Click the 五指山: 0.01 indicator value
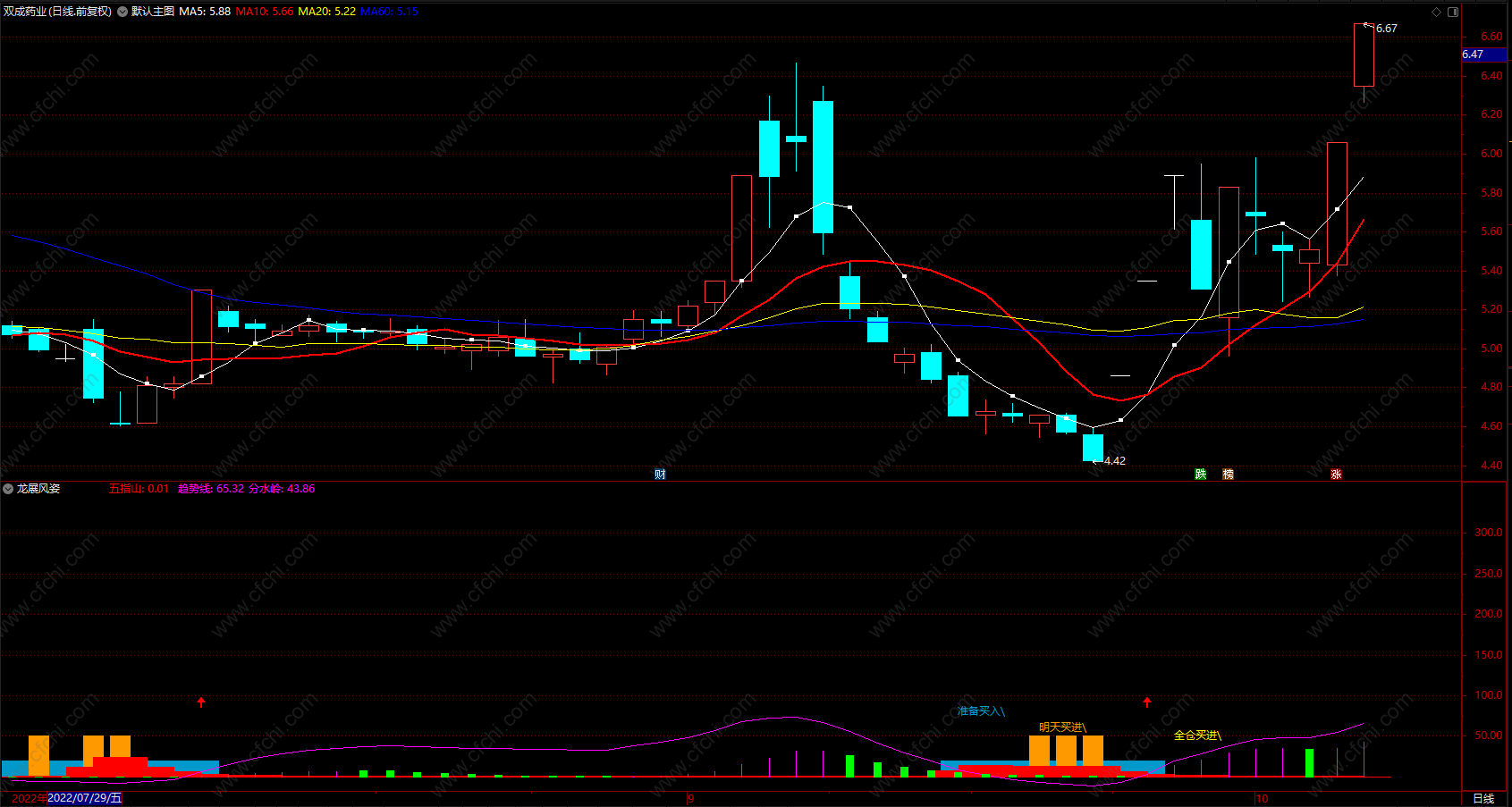Viewport: 1512px width, 807px height. (x=139, y=489)
